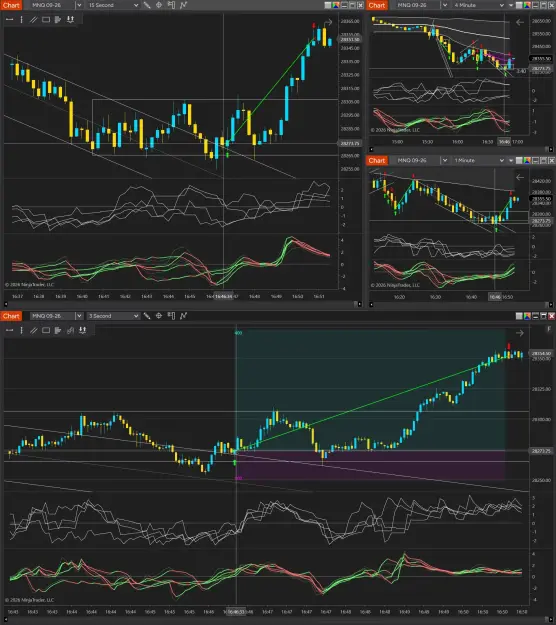Select the parallel channel lines tool in top-left chart

point(34,19)
